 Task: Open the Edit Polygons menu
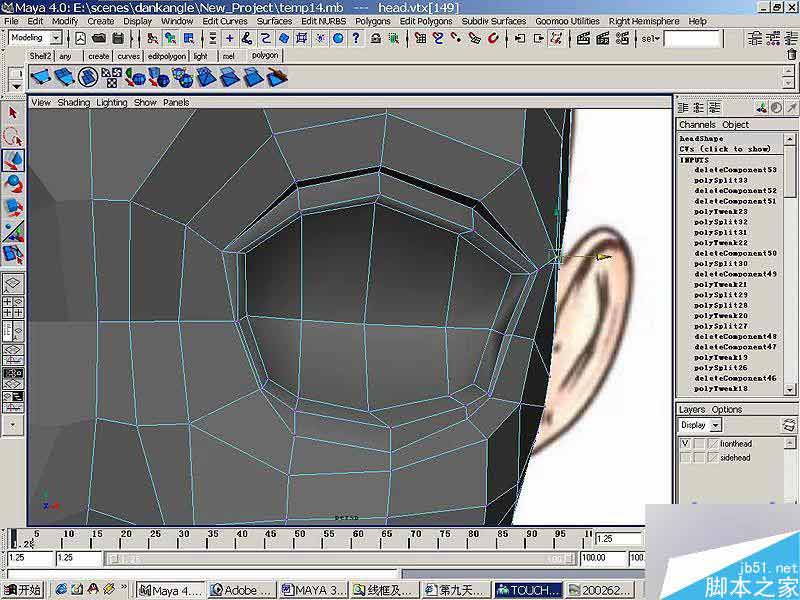click(x=426, y=21)
